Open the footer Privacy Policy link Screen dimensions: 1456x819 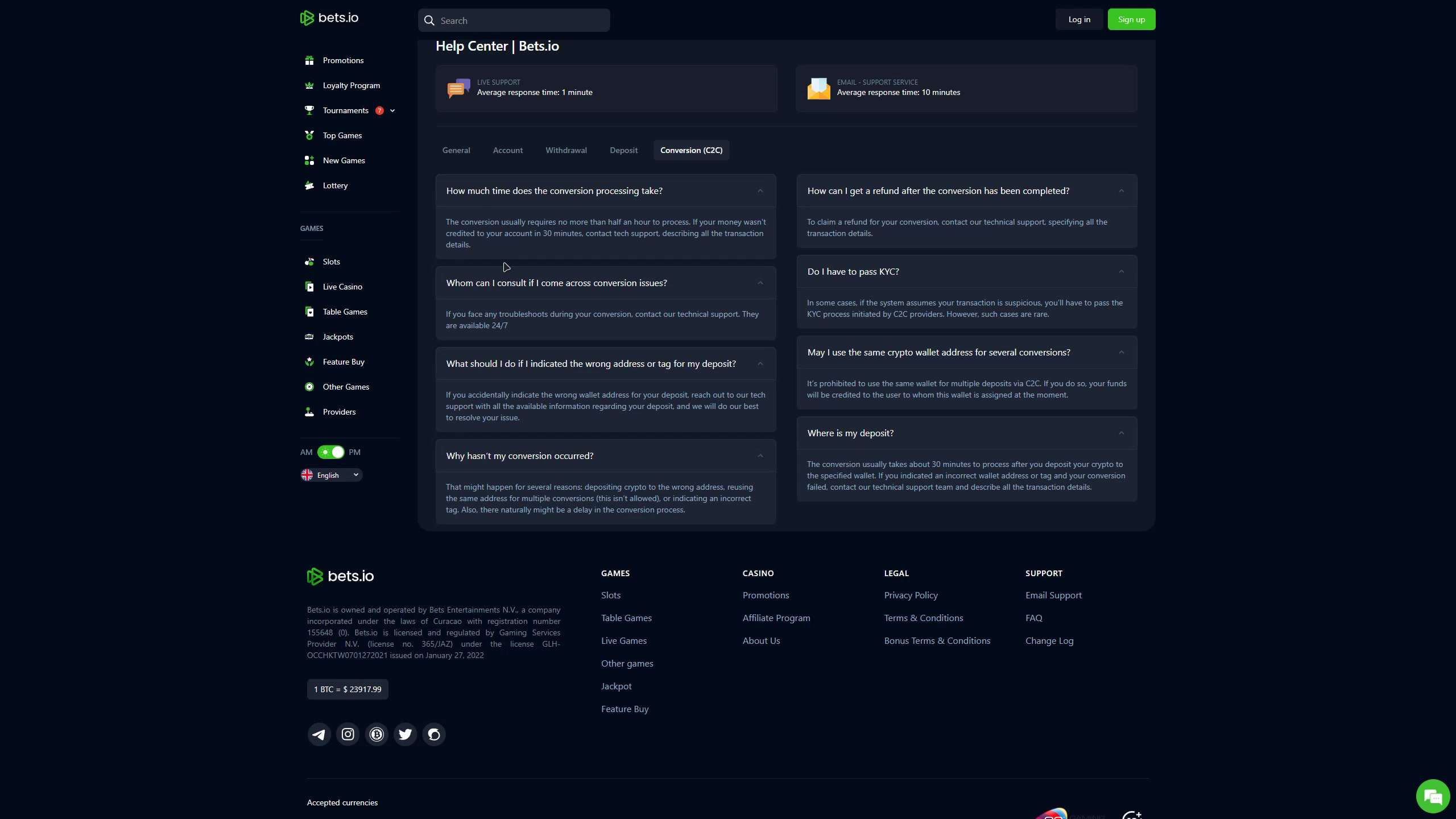[x=911, y=595]
